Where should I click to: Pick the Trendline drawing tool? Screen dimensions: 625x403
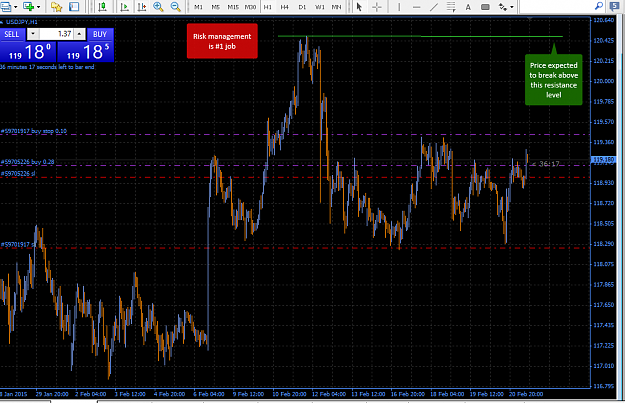[434, 6]
